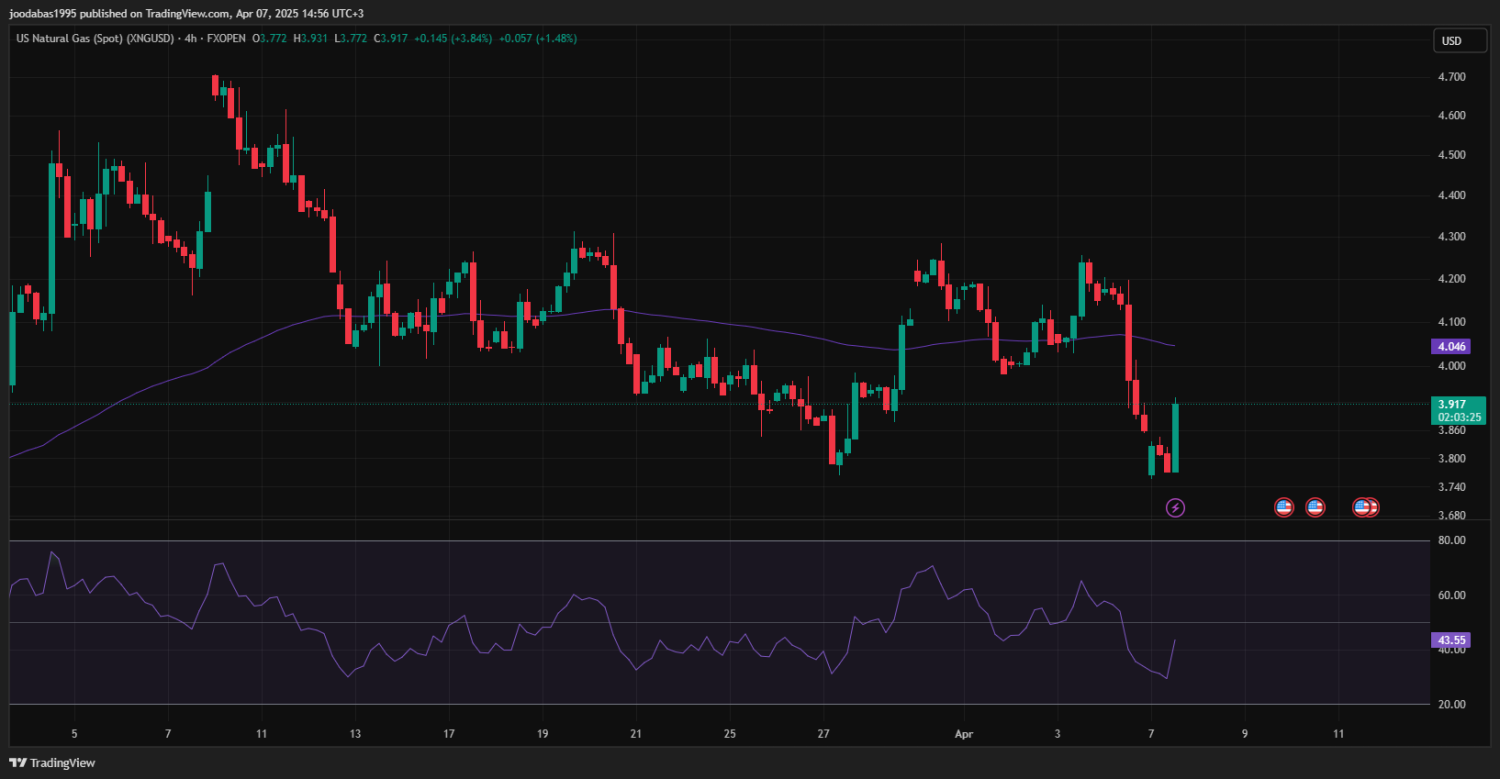
Task: Click the open value O3.772
Action: click(x=268, y=39)
